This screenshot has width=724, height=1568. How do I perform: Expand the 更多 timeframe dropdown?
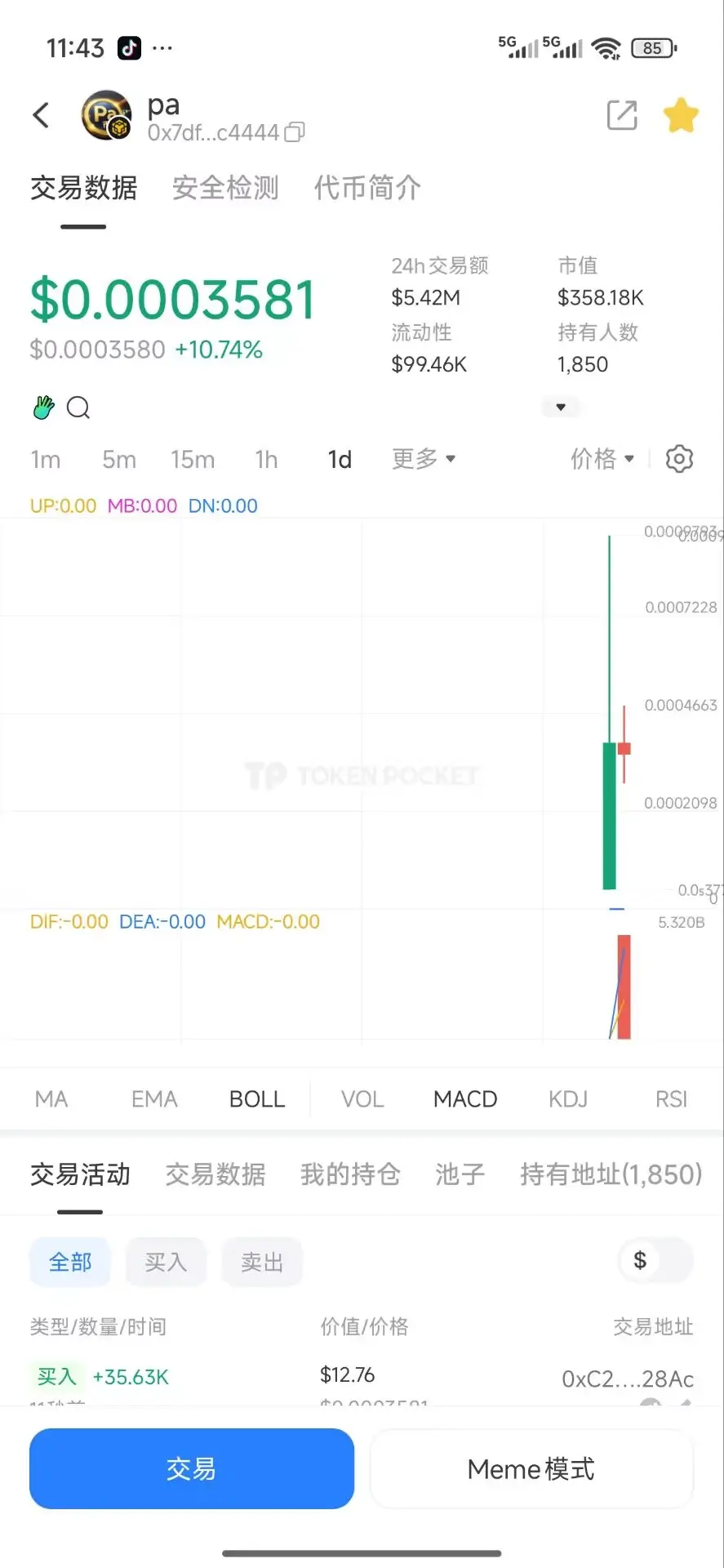pos(424,459)
